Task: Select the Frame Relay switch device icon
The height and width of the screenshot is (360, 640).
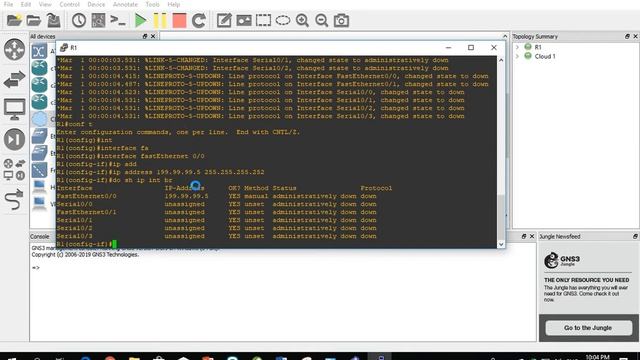Action: (40, 170)
